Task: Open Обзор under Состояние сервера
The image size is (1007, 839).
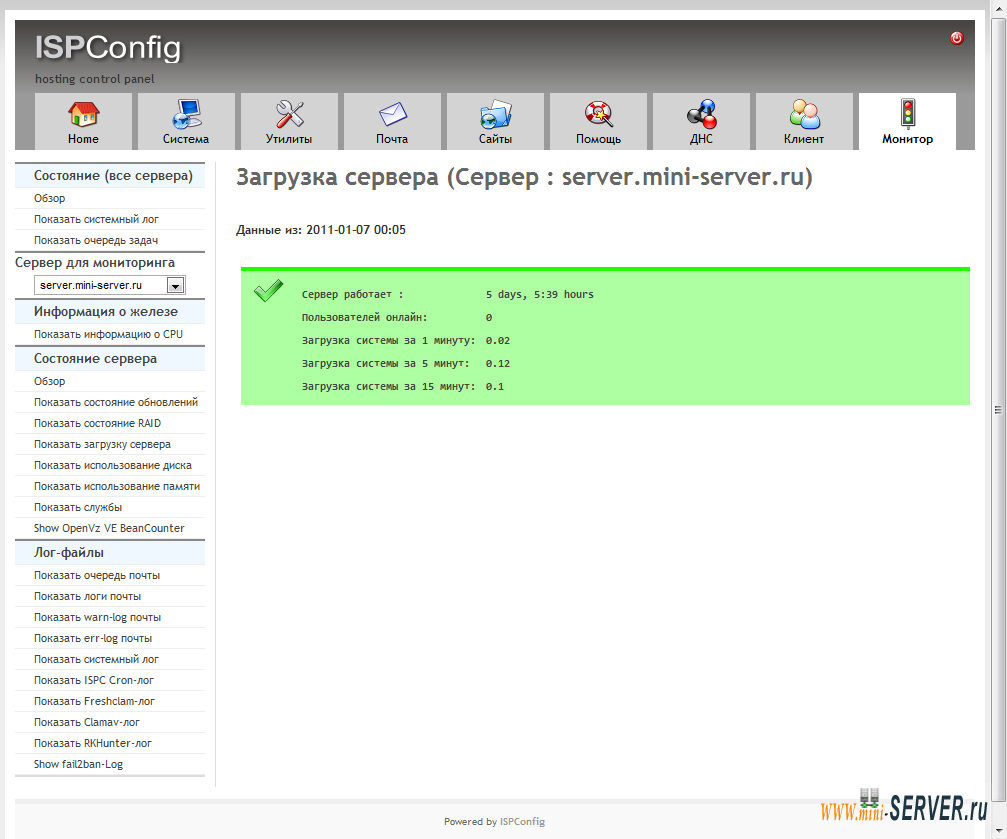Action: [49, 382]
